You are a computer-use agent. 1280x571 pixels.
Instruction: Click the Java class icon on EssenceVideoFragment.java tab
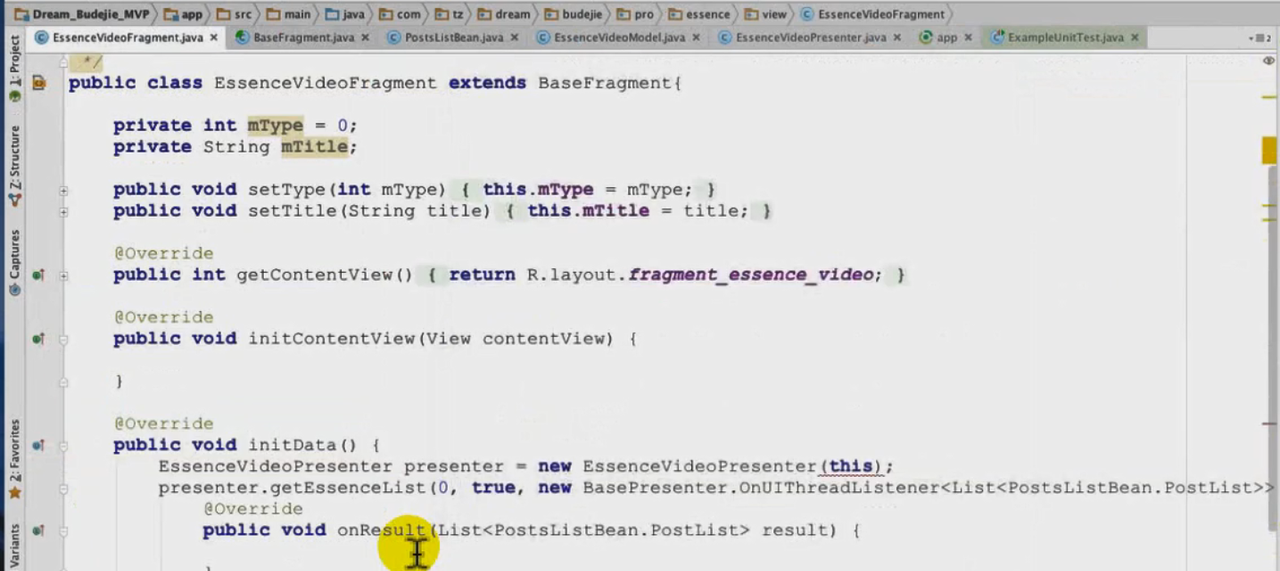pos(42,38)
